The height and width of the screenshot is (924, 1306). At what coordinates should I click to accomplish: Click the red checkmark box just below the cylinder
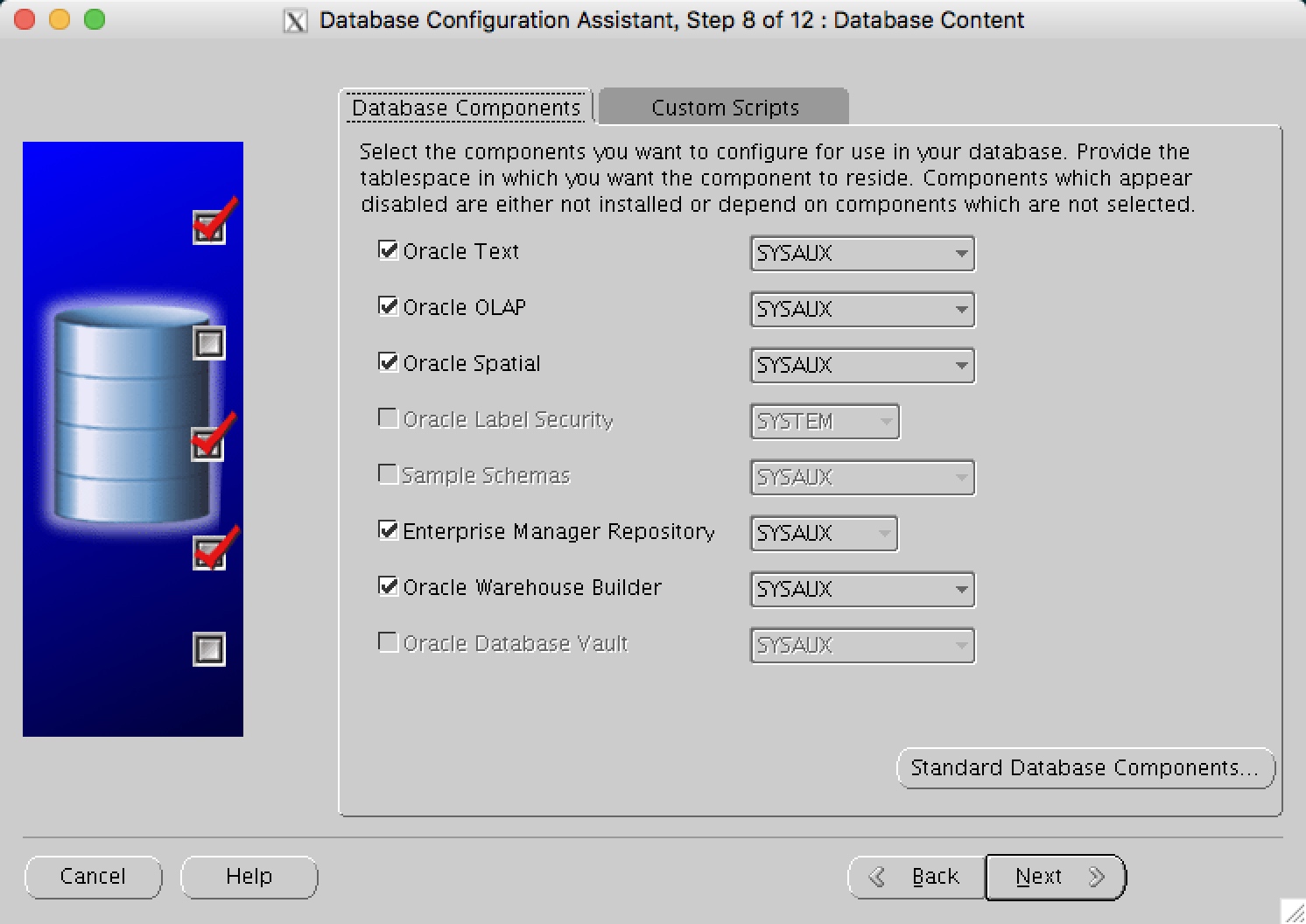(209, 553)
